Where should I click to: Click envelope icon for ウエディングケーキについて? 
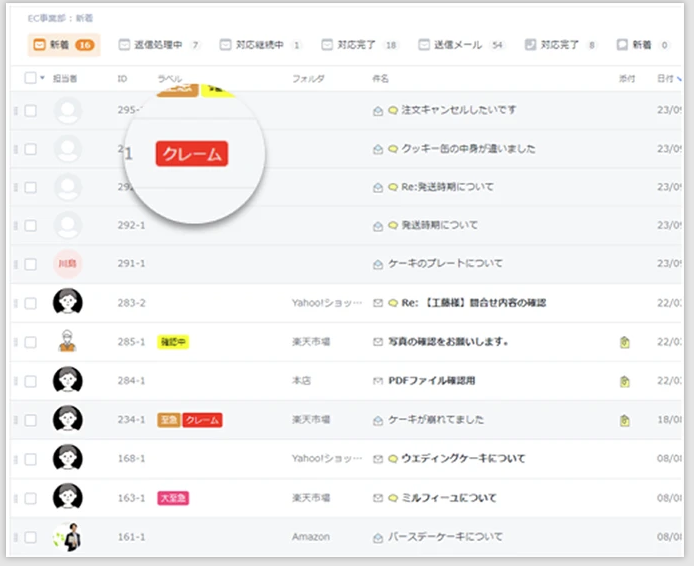coord(378,459)
